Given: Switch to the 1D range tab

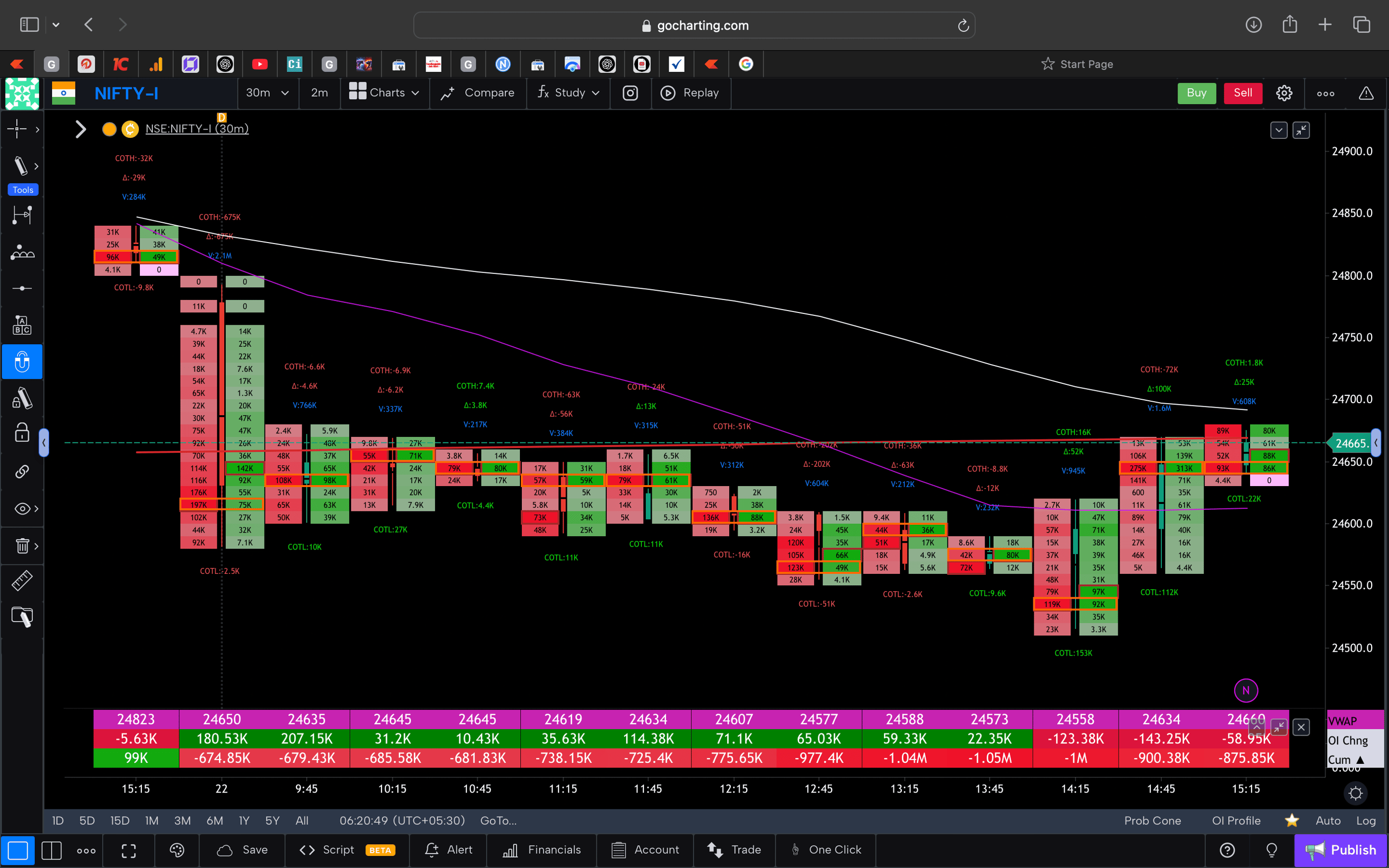Looking at the screenshot, I should [x=58, y=820].
